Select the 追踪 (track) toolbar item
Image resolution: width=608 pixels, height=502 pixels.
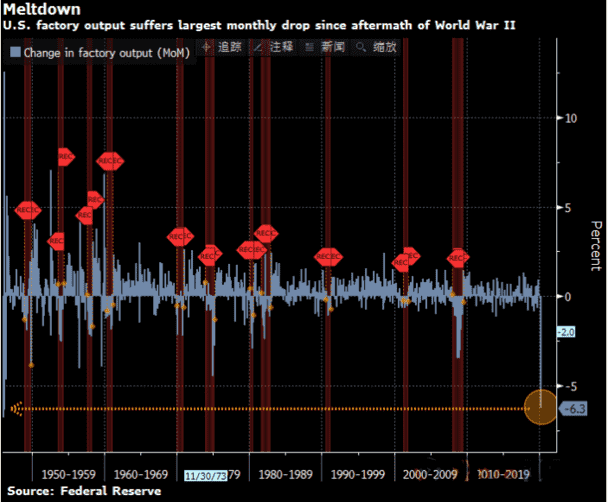229,47
